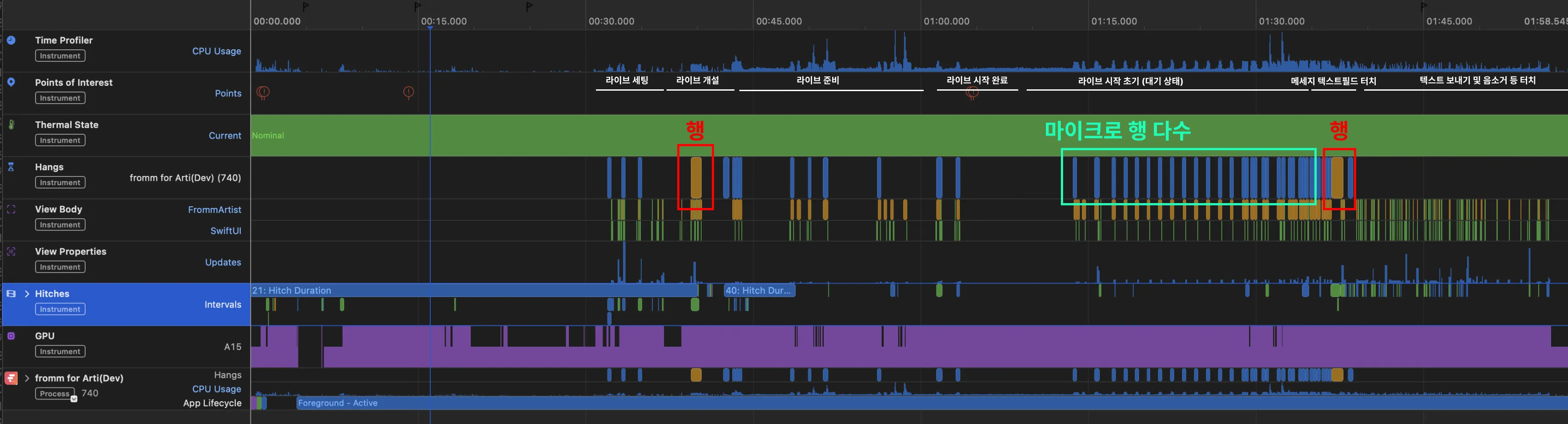Screen dimensions: 1568x424
Task: Click the Time Profiler clock icon
Action: click(11, 40)
